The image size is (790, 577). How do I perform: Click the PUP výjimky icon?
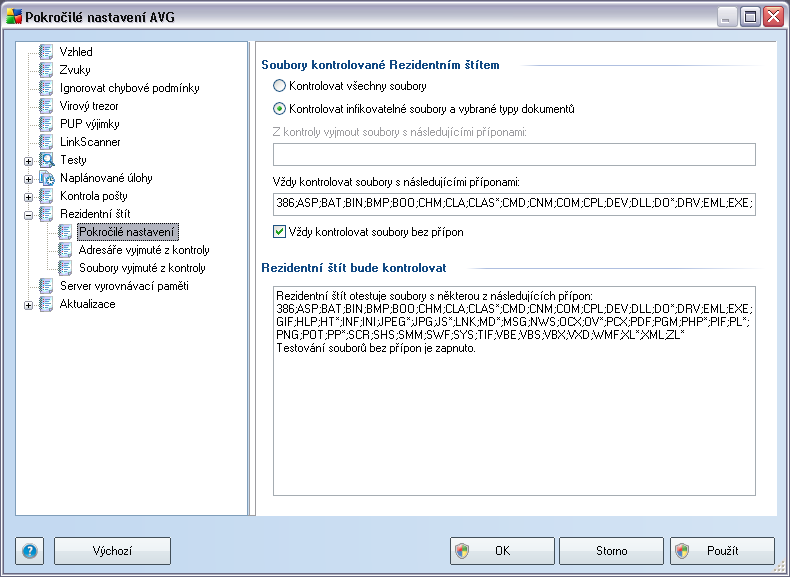[46, 124]
